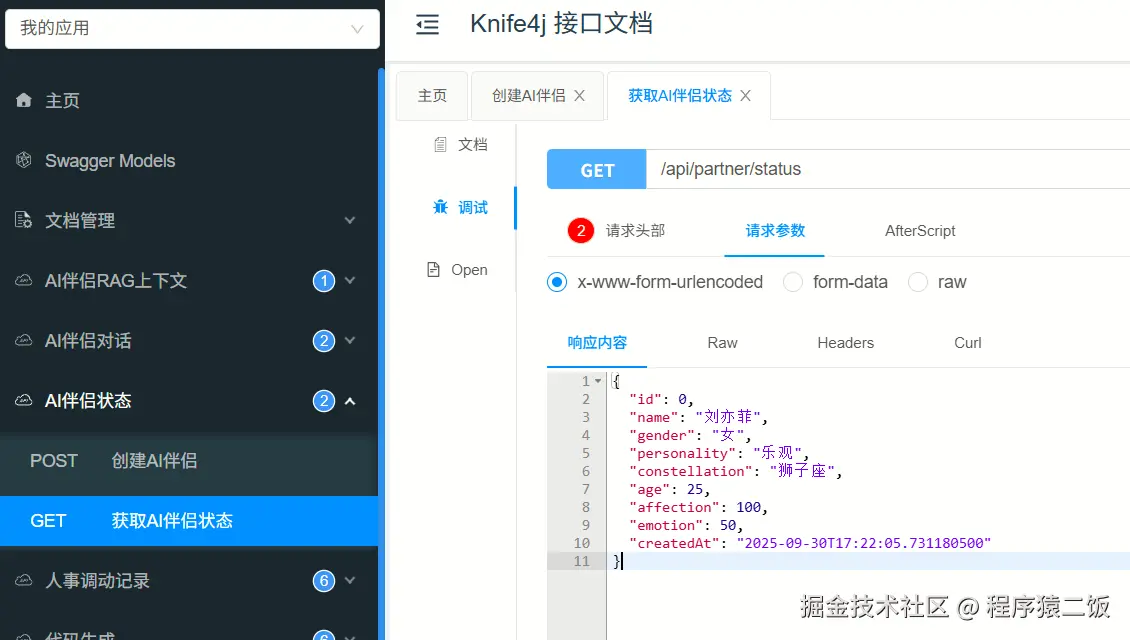Screen dimensions: 1130x640
Task: Switch to Headers response tab
Action: (x=845, y=343)
